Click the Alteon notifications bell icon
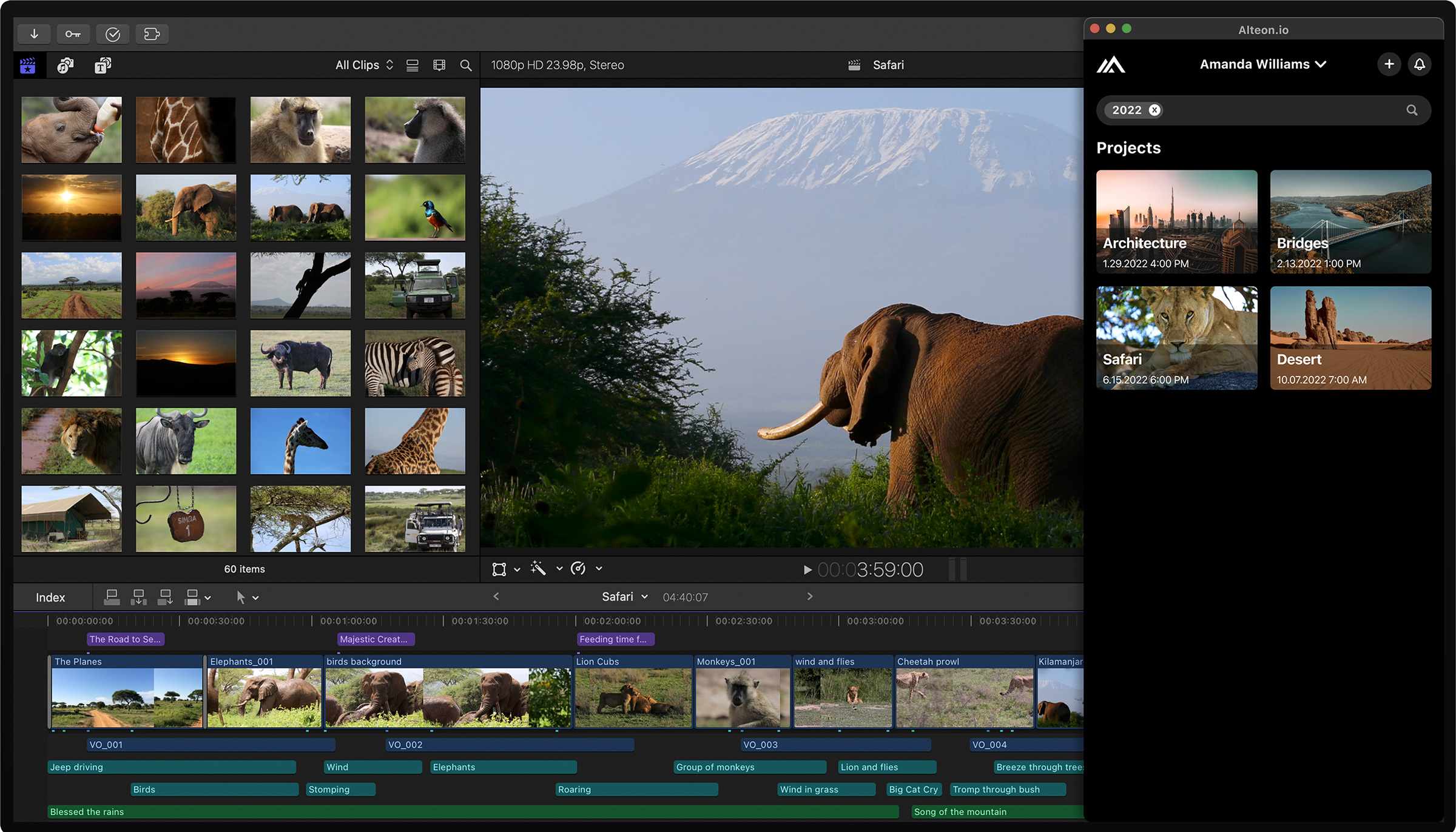The width and height of the screenshot is (1456, 832). (x=1420, y=64)
